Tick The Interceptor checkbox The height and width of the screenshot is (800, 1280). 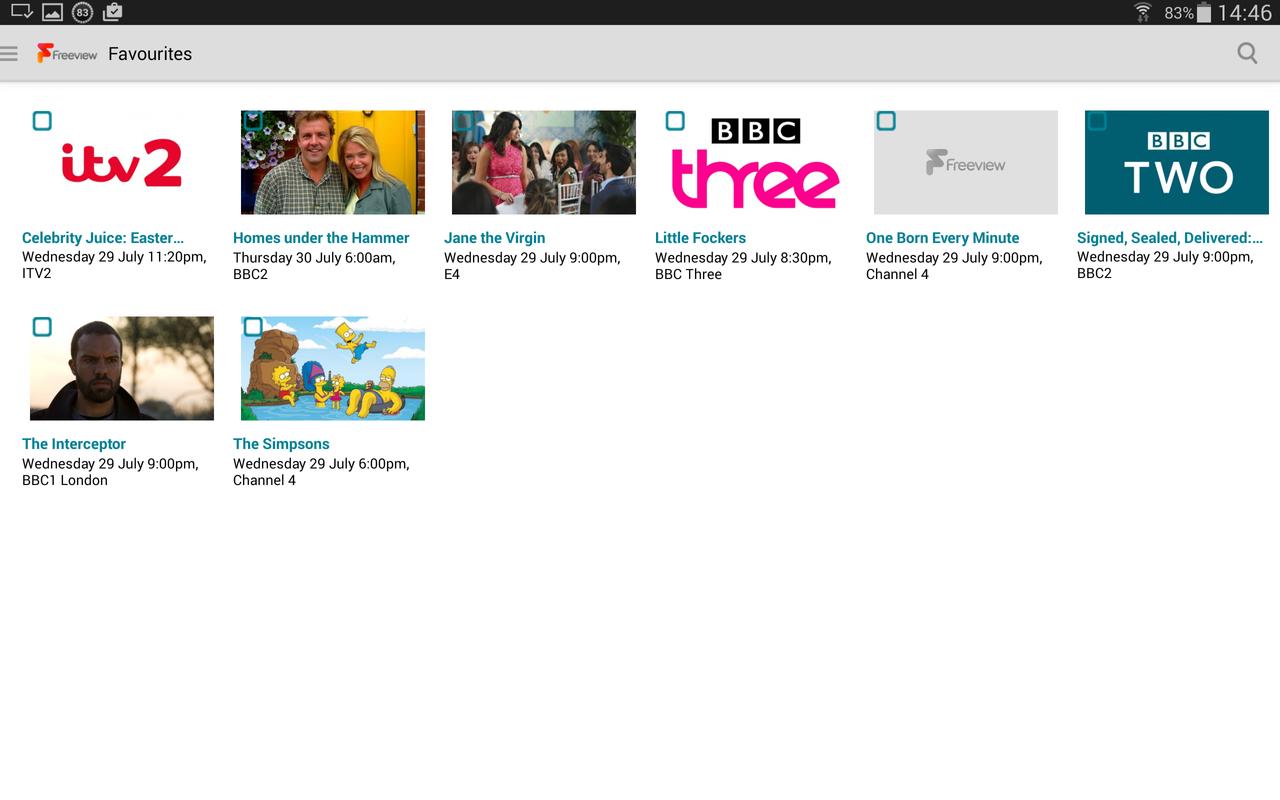click(x=42, y=327)
